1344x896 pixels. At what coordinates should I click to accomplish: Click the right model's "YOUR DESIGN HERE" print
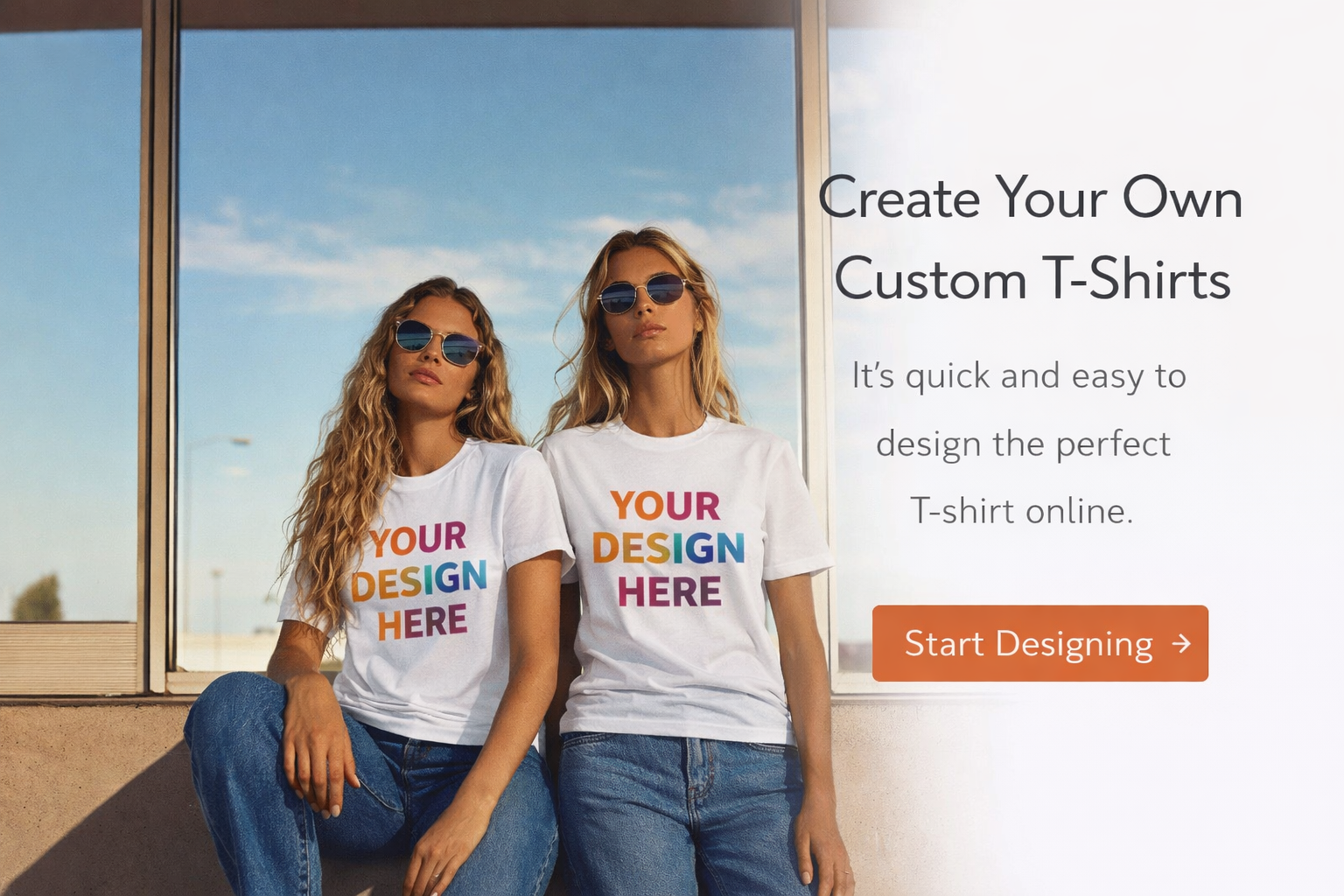pyautogui.click(x=668, y=549)
